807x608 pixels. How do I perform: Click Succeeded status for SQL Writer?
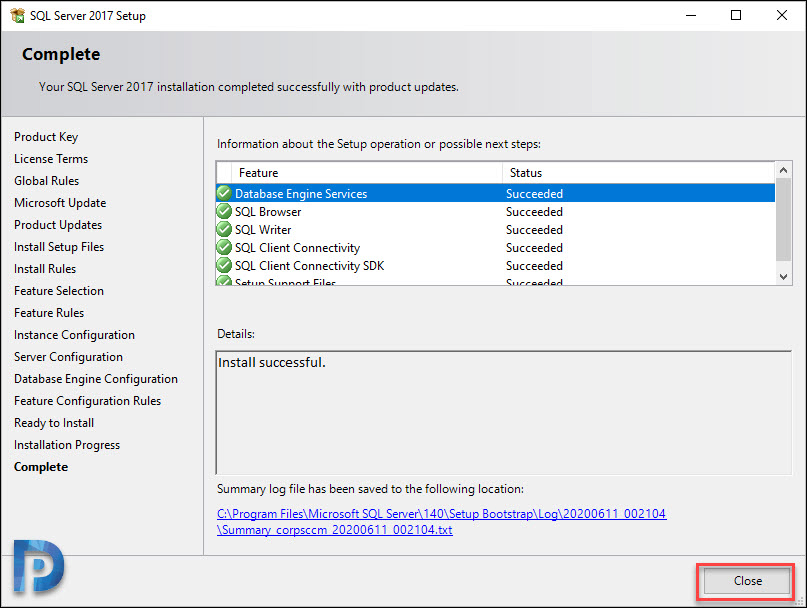pos(534,230)
